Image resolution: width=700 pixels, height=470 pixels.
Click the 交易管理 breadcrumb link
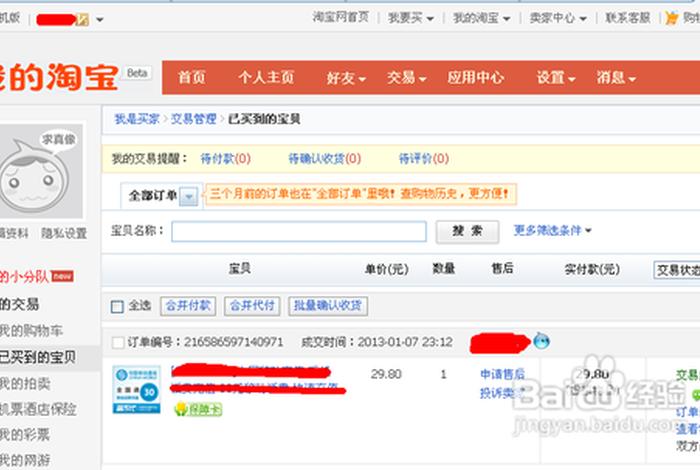point(193,119)
